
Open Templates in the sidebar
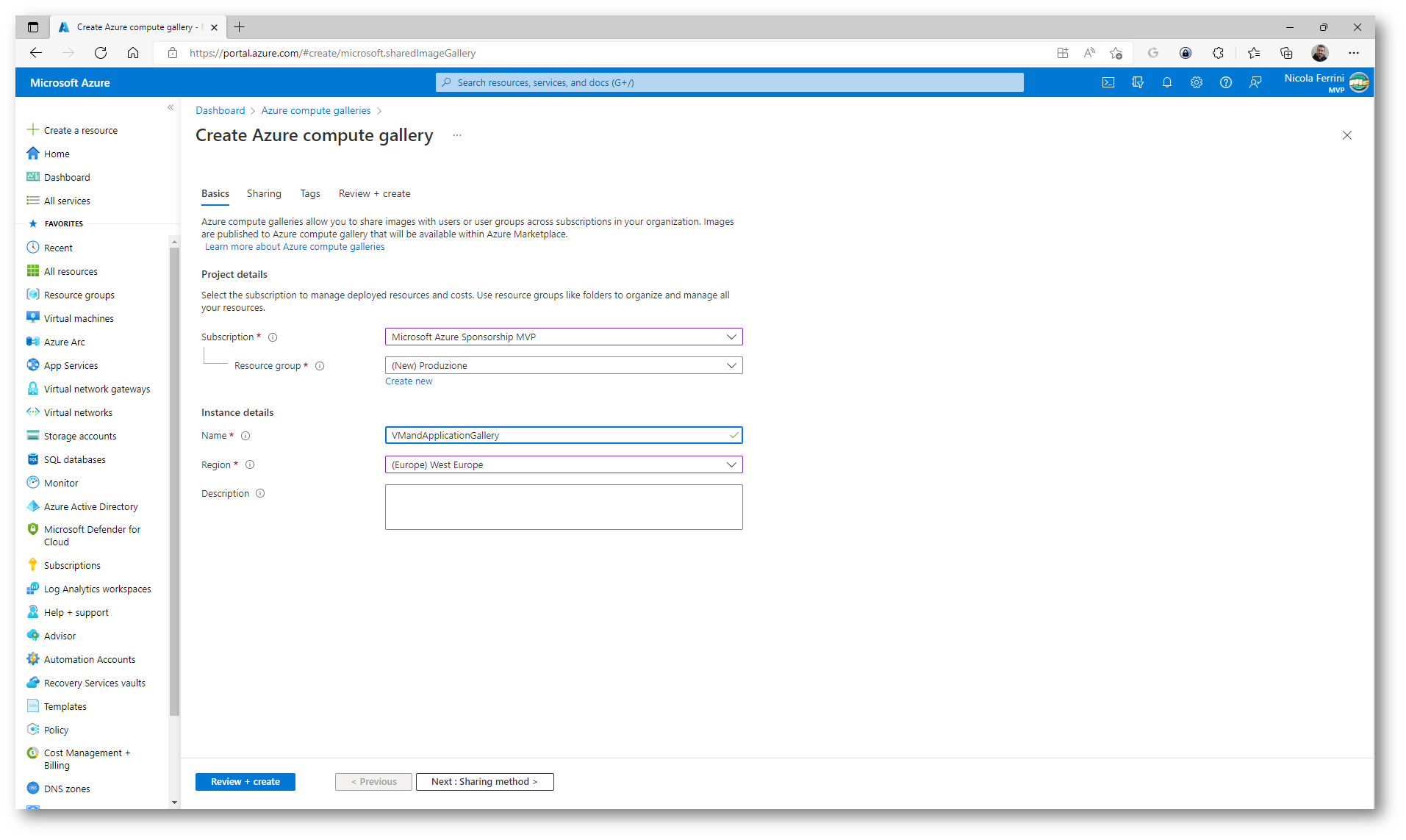pyautogui.click(x=65, y=706)
